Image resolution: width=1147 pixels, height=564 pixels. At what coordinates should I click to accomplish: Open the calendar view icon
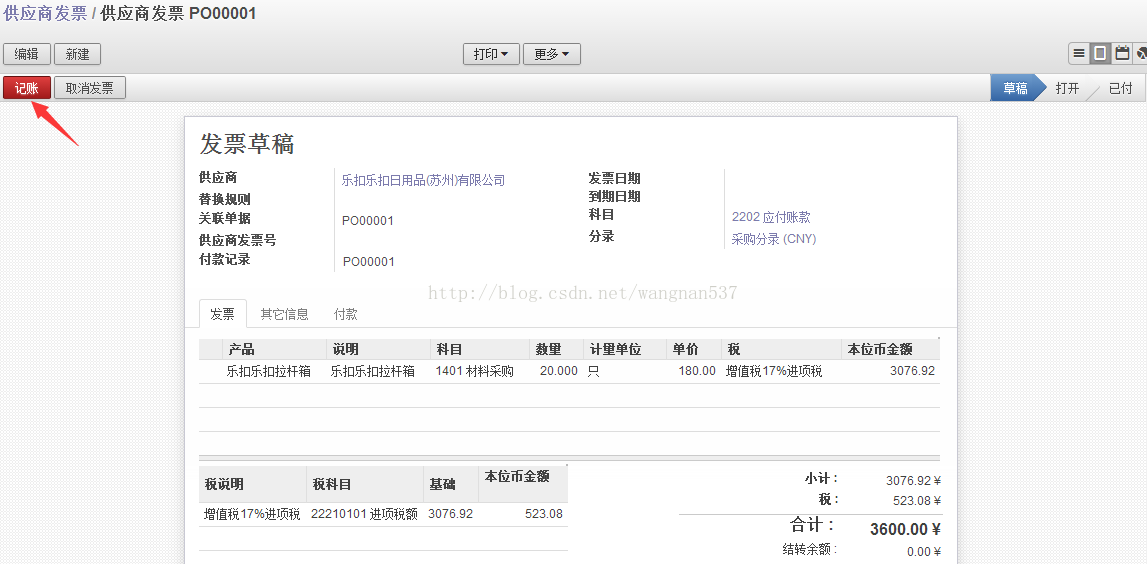(x=1121, y=53)
